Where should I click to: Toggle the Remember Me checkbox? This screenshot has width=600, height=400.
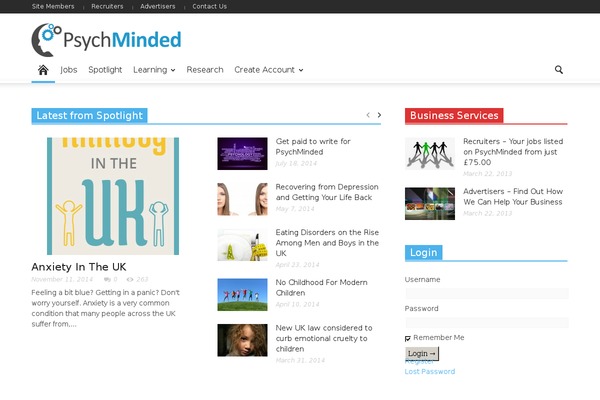pyautogui.click(x=408, y=339)
